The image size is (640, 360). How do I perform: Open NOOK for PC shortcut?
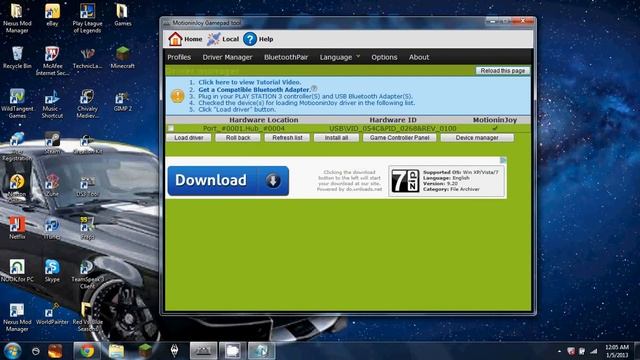point(17,270)
